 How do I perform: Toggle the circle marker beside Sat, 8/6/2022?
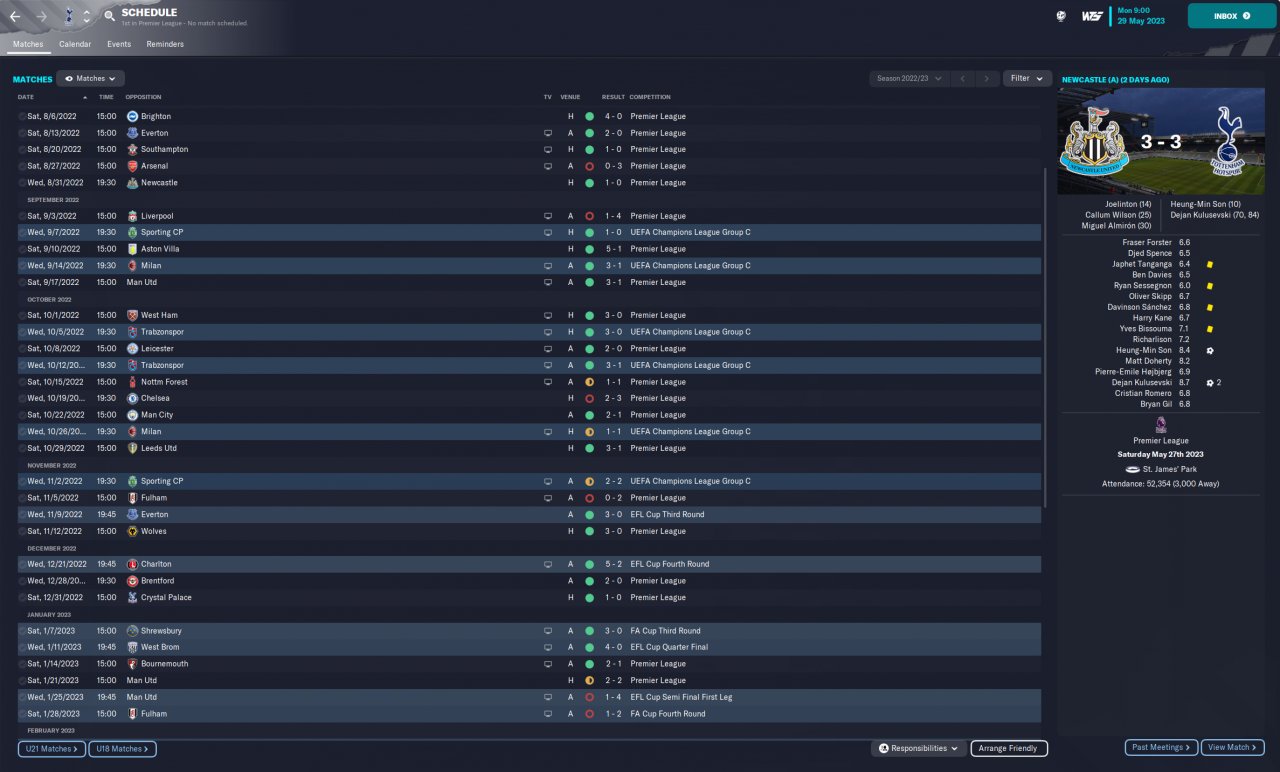pyautogui.click(x=22, y=117)
